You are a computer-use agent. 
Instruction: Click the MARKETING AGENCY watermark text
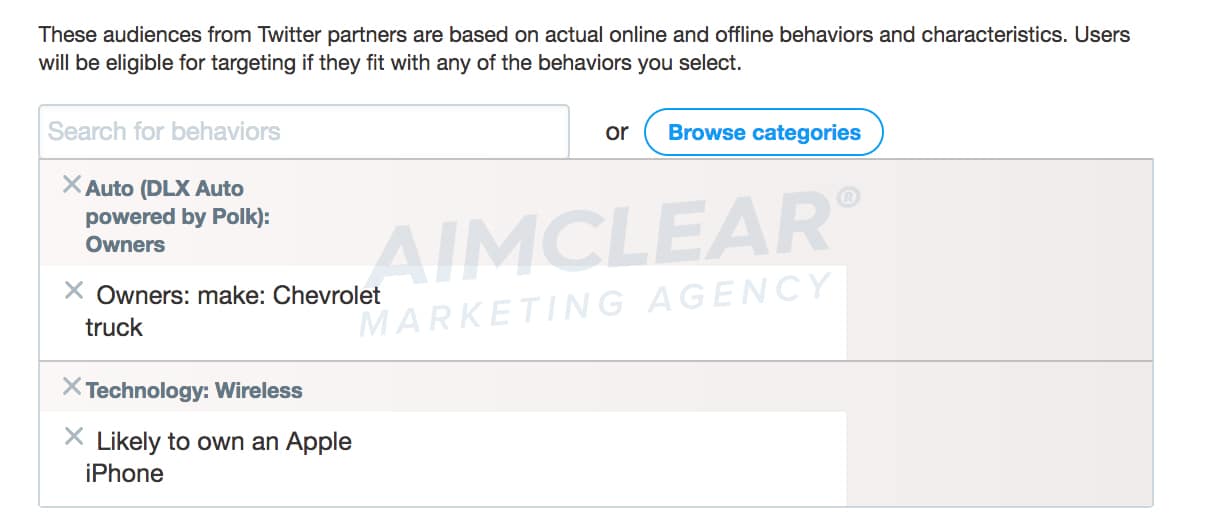[595, 304]
